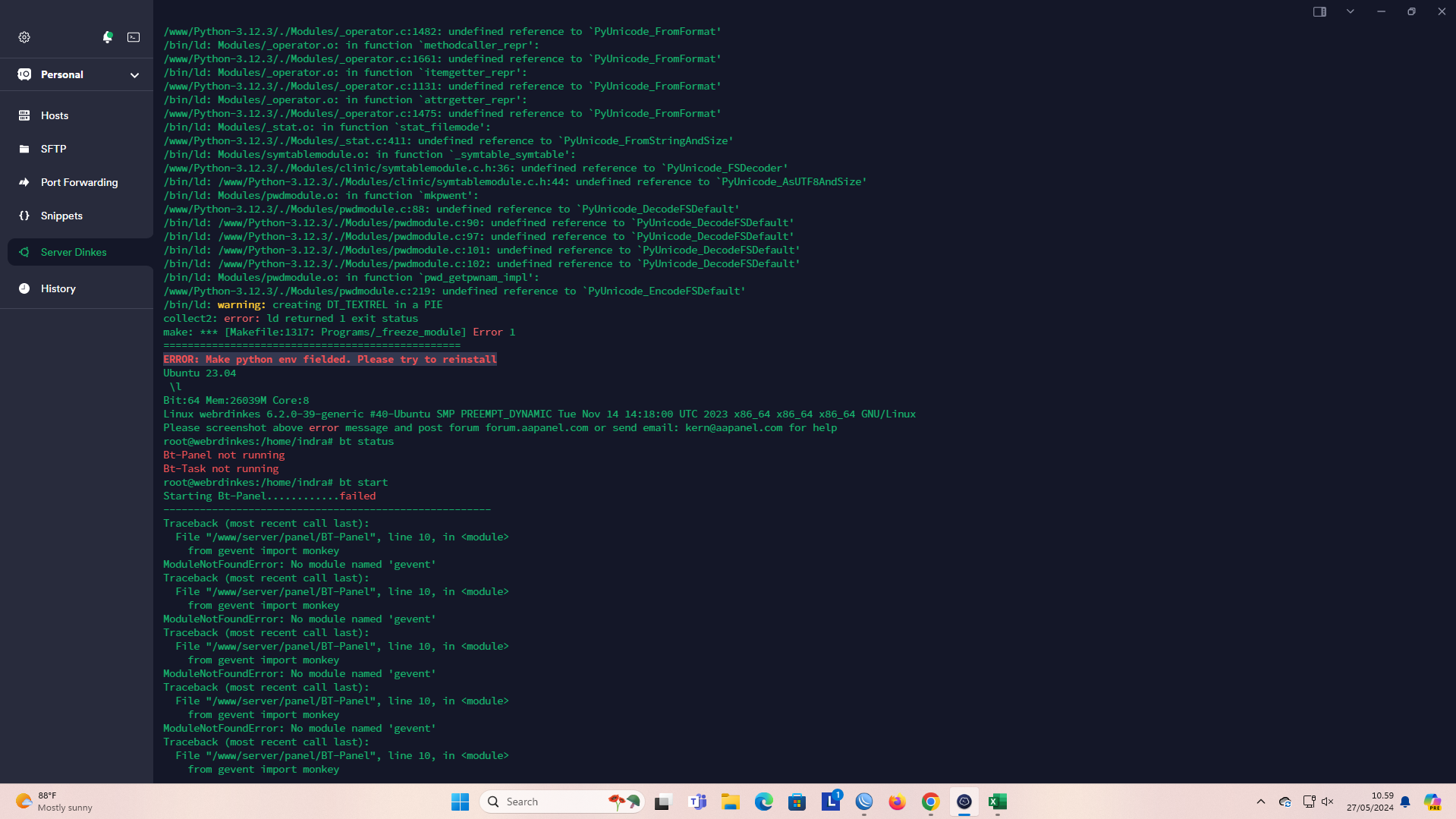
Task: Expand the top-right chevron menu
Action: 1350,11
